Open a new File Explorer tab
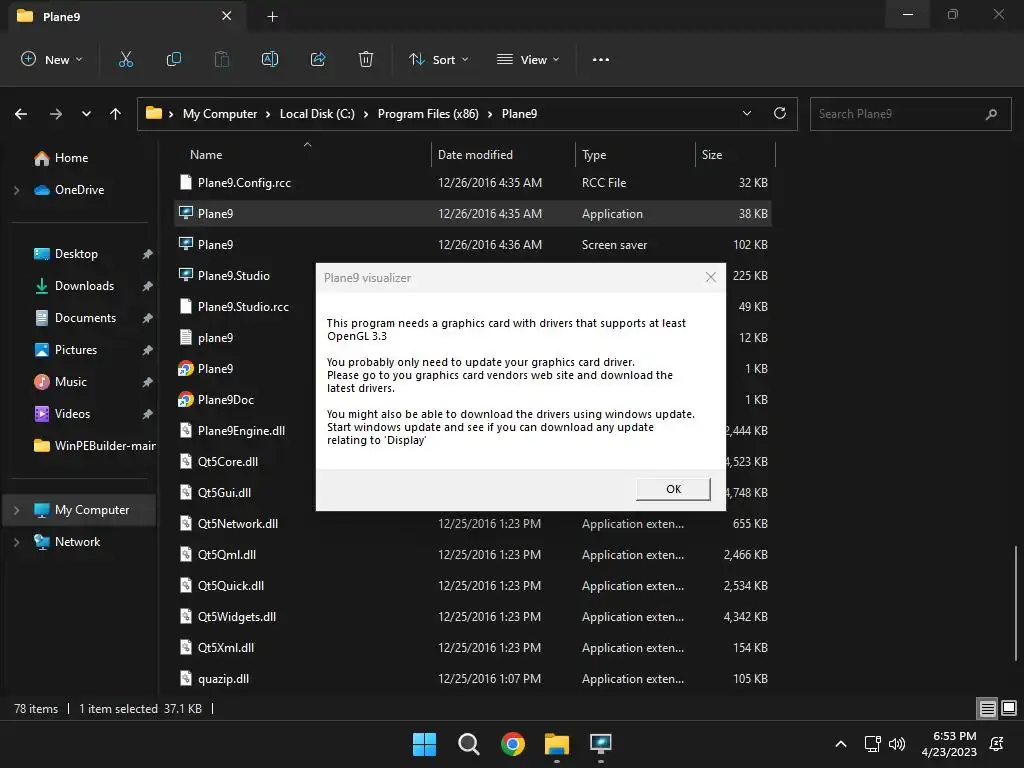This screenshot has height=768, width=1024. click(x=272, y=16)
